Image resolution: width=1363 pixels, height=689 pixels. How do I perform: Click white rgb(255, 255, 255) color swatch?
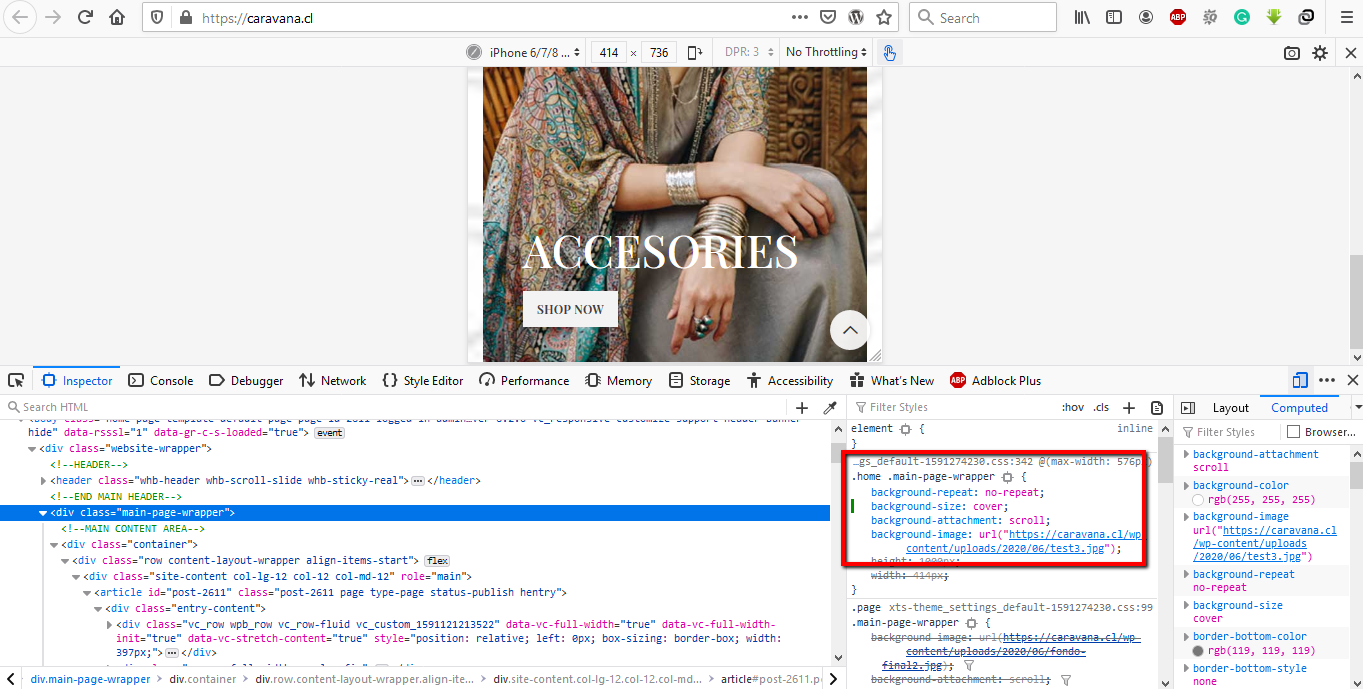pyautogui.click(x=1198, y=500)
